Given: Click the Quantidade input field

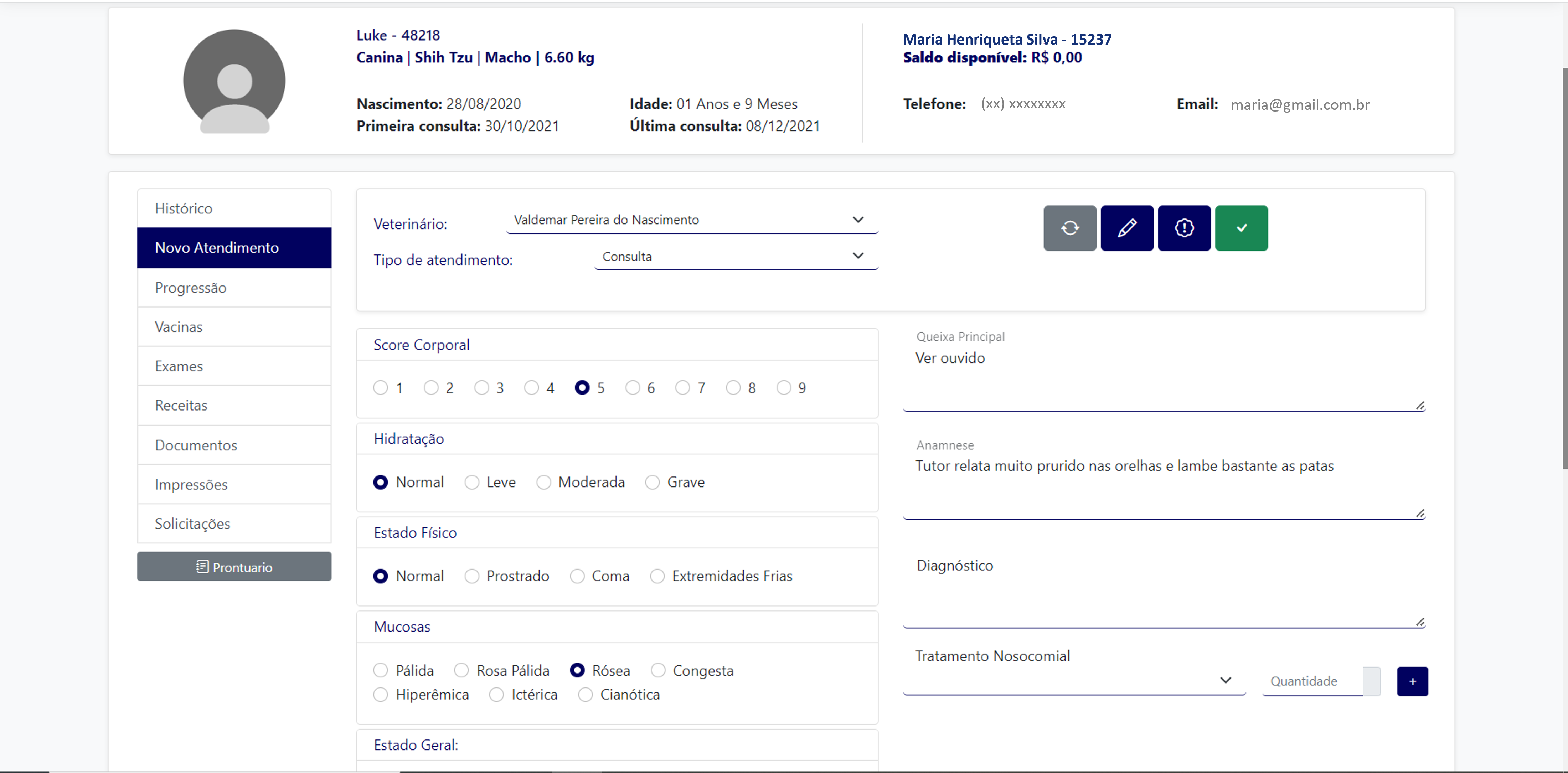Looking at the screenshot, I should 1313,681.
